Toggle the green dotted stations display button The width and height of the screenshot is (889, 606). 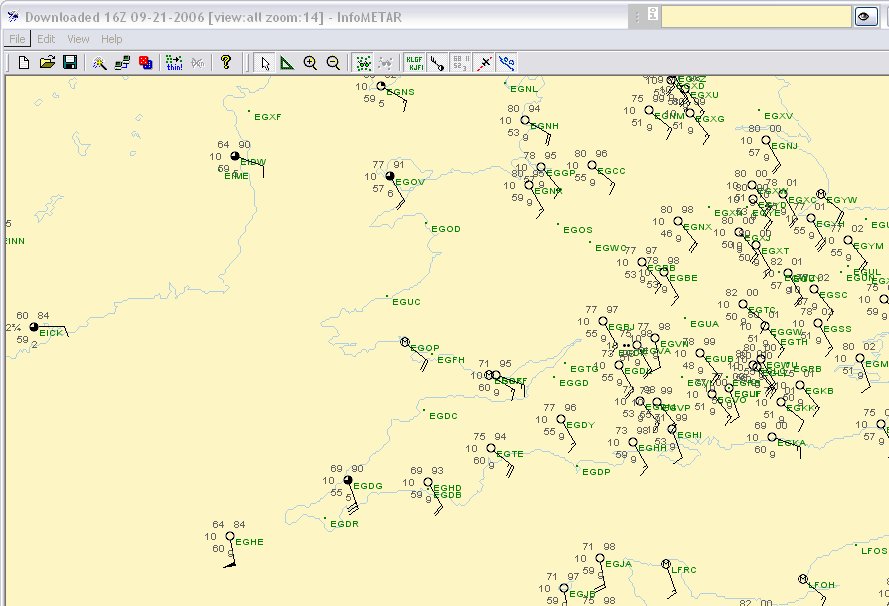tap(364, 62)
